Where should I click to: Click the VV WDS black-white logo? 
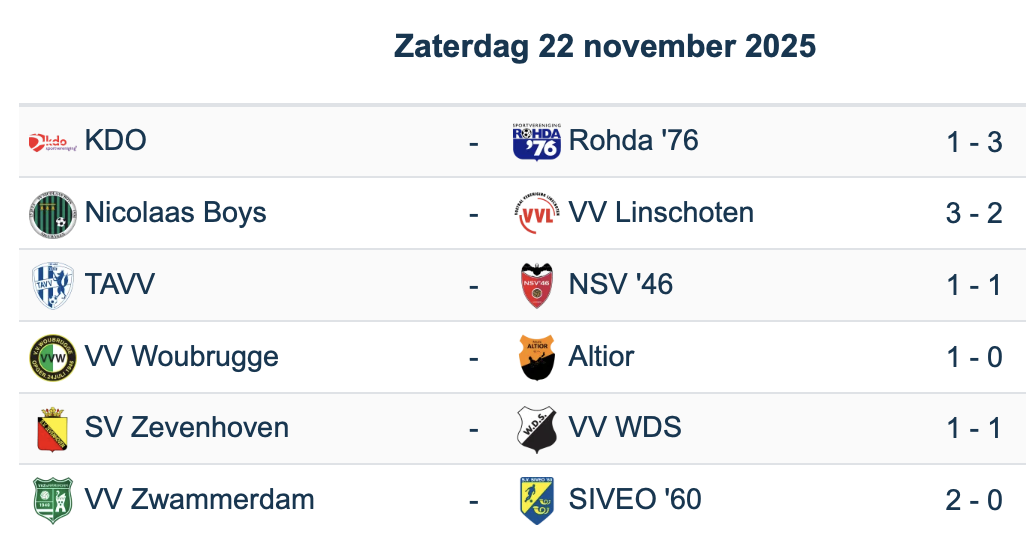click(x=536, y=429)
